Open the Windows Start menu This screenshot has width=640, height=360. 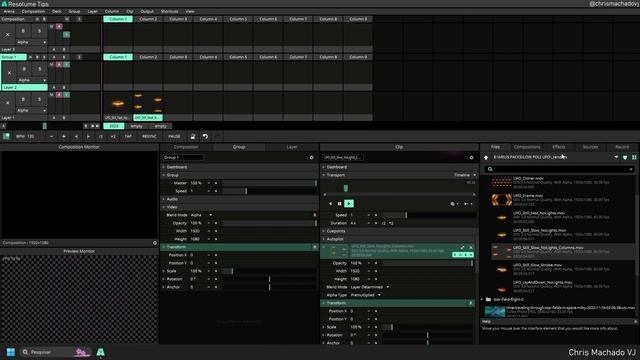coord(11,352)
